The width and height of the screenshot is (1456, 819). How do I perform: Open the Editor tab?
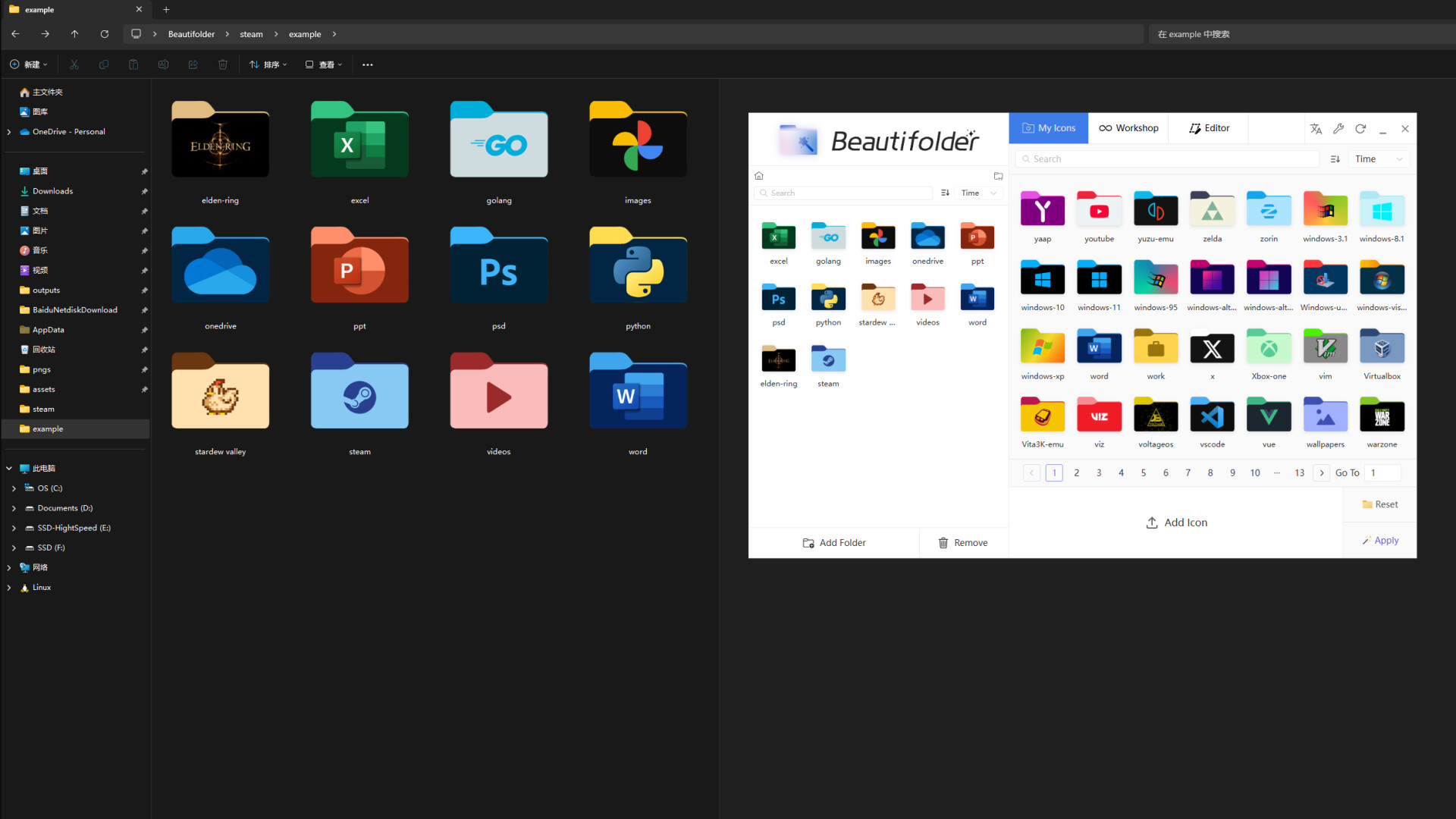[1208, 127]
